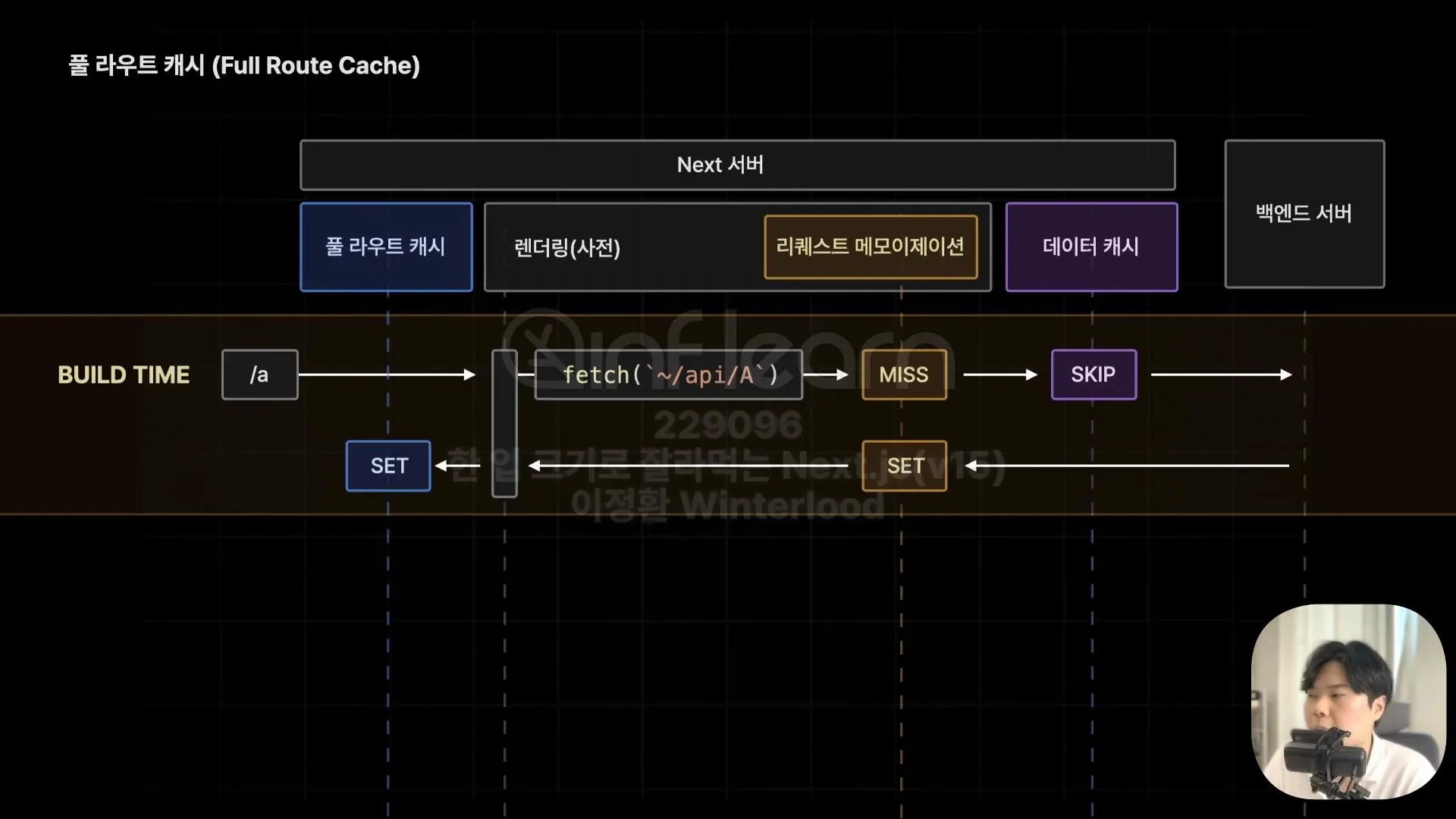The image size is (1456, 819).
Task: Click the Next 서버 header box
Action: pyautogui.click(x=738, y=165)
